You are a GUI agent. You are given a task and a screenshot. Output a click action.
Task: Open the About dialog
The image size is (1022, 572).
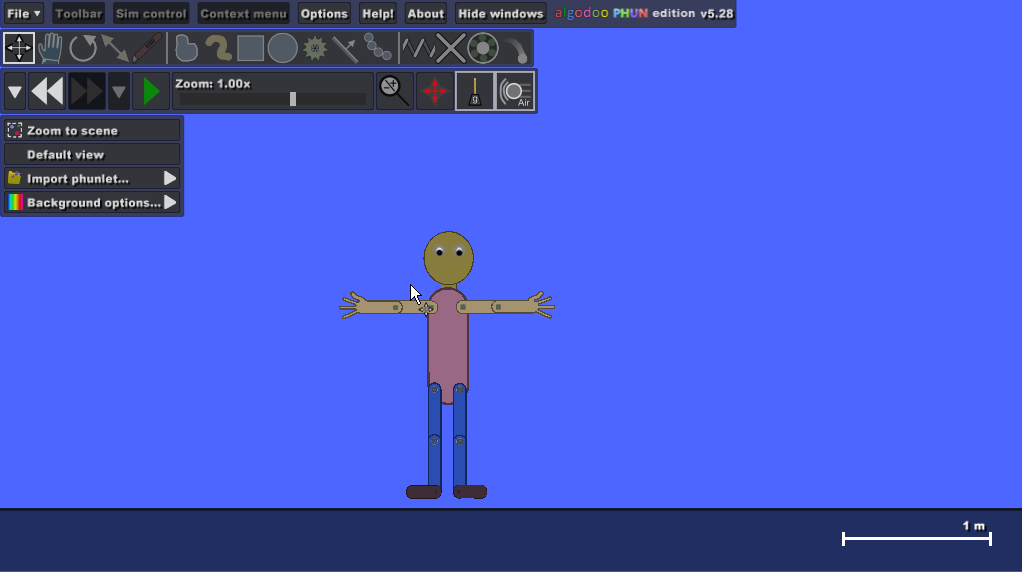point(426,14)
